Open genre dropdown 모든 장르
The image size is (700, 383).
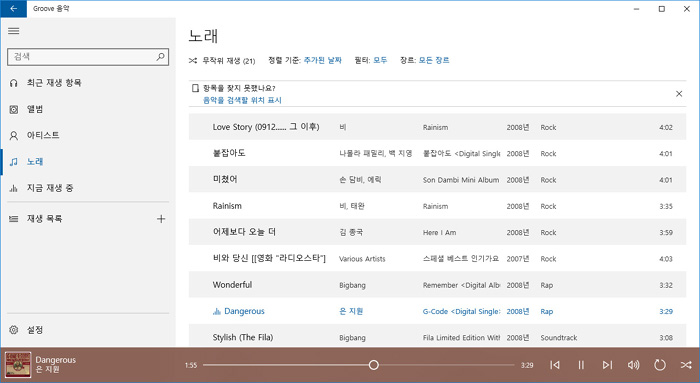pyautogui.click(x=434, y=60)
